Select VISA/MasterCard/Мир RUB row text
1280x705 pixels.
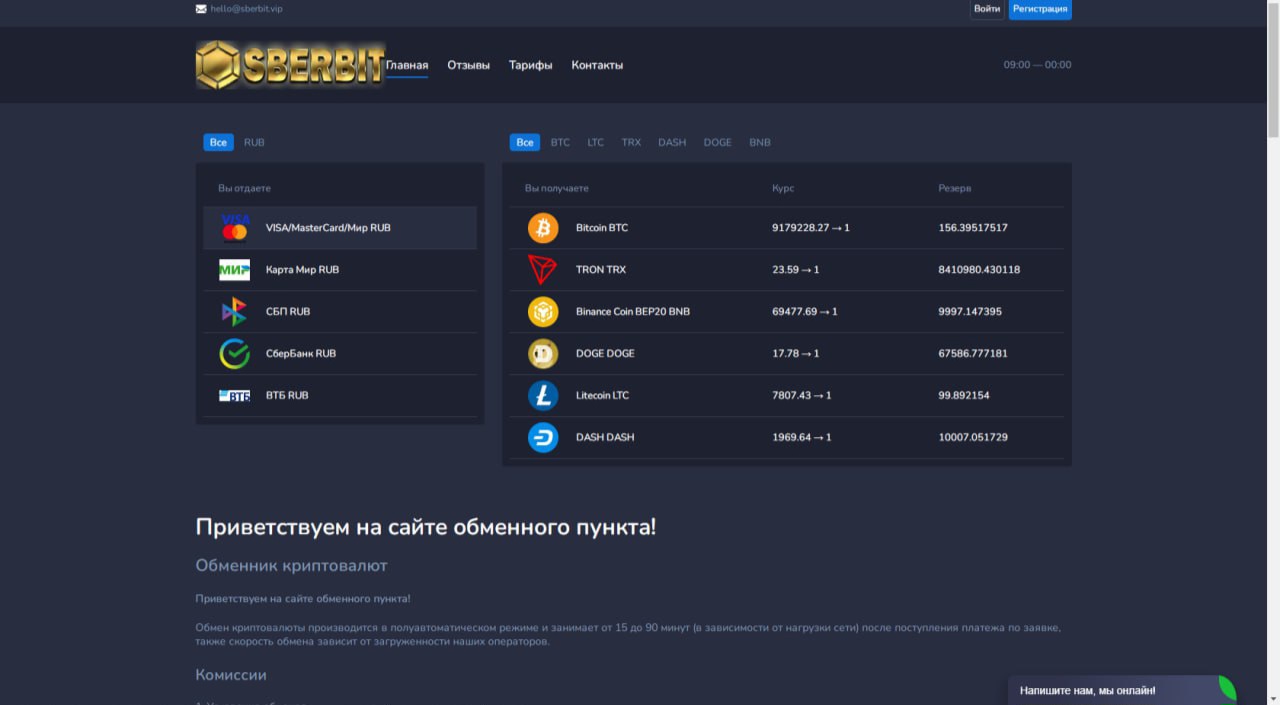pos(328,228)
